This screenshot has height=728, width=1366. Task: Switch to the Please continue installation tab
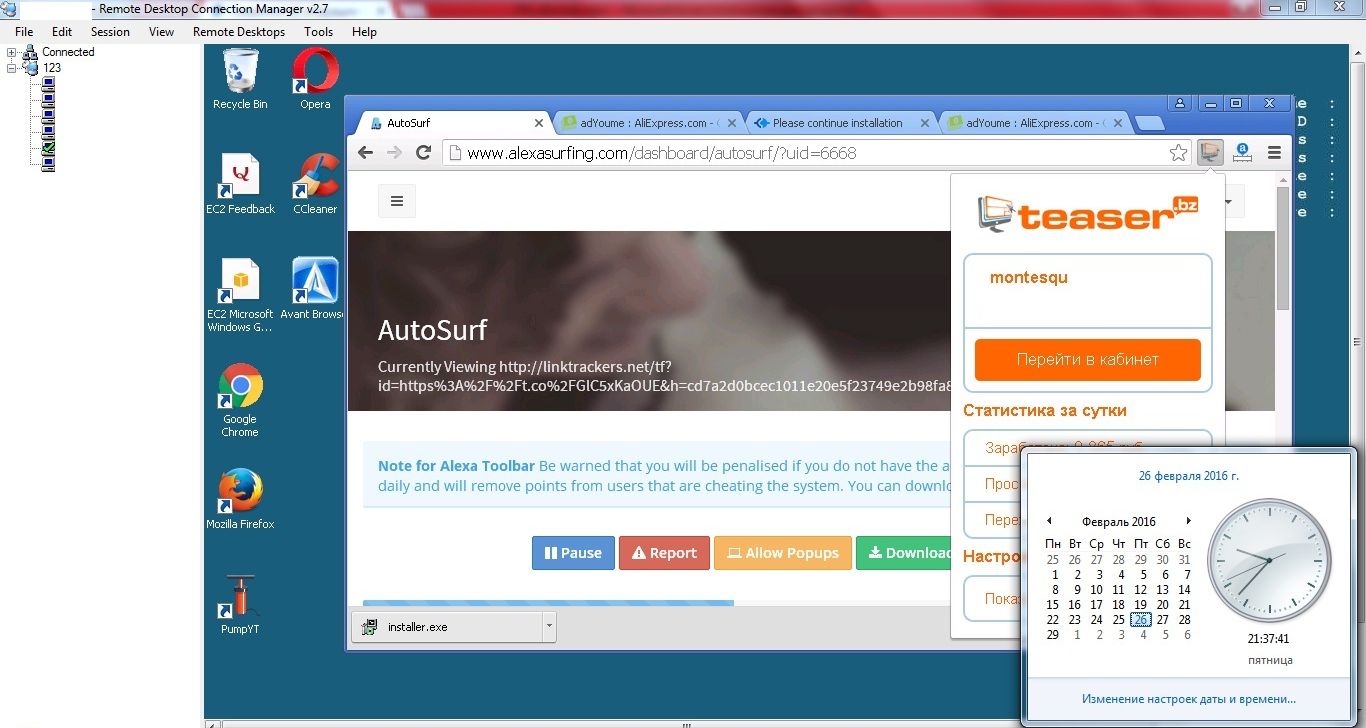(836, 123)
